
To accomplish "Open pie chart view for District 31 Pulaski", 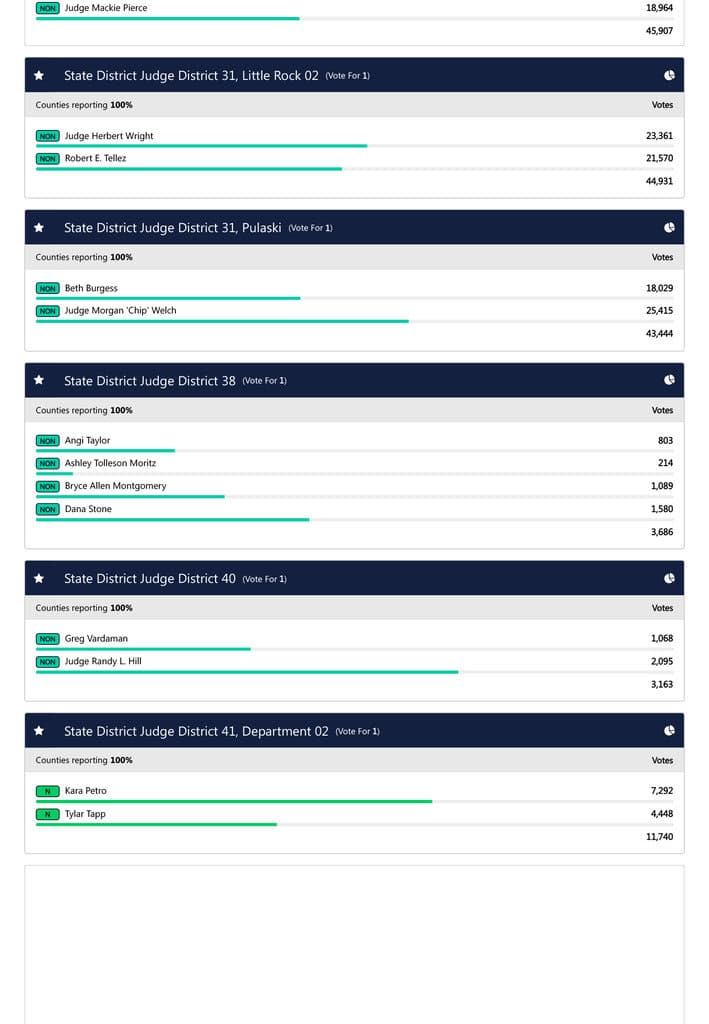I will [x=669, y=228].
